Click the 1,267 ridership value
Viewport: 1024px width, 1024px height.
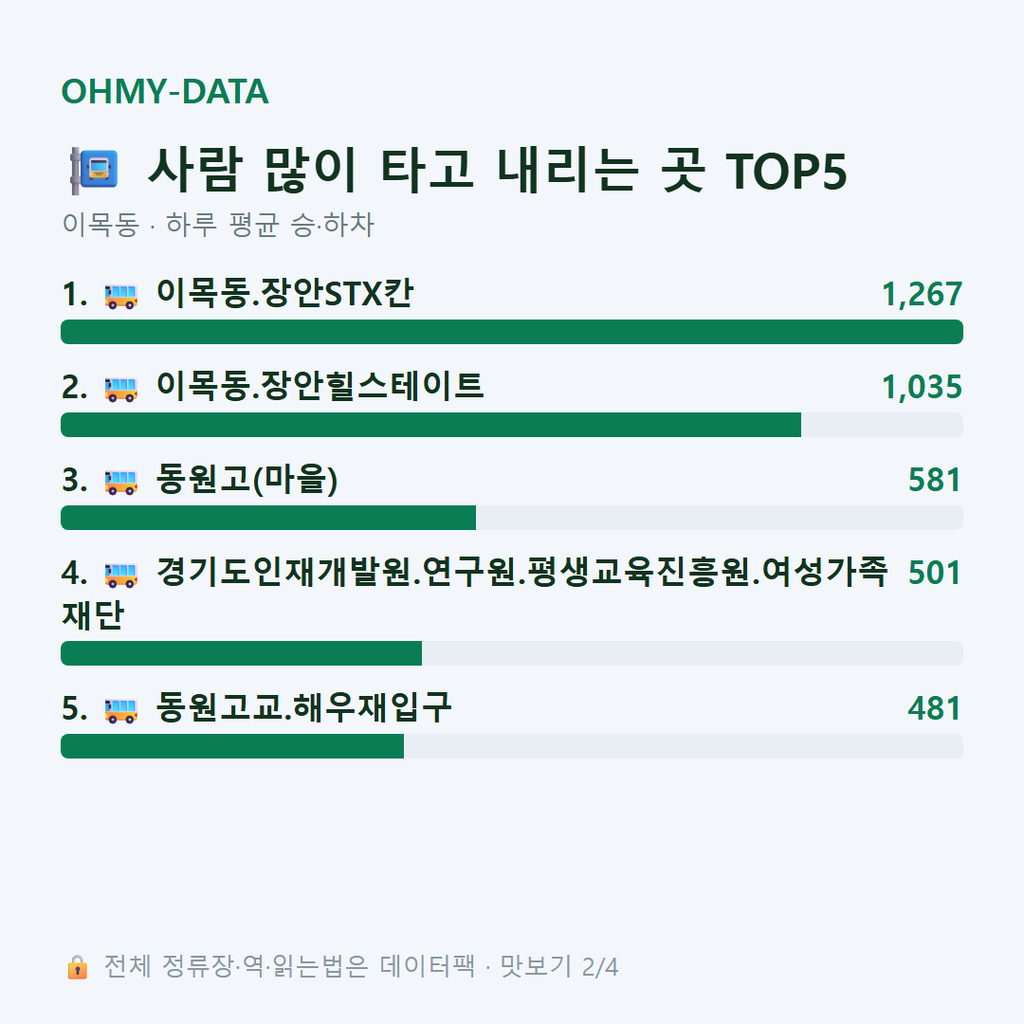[x=922, y=294]
